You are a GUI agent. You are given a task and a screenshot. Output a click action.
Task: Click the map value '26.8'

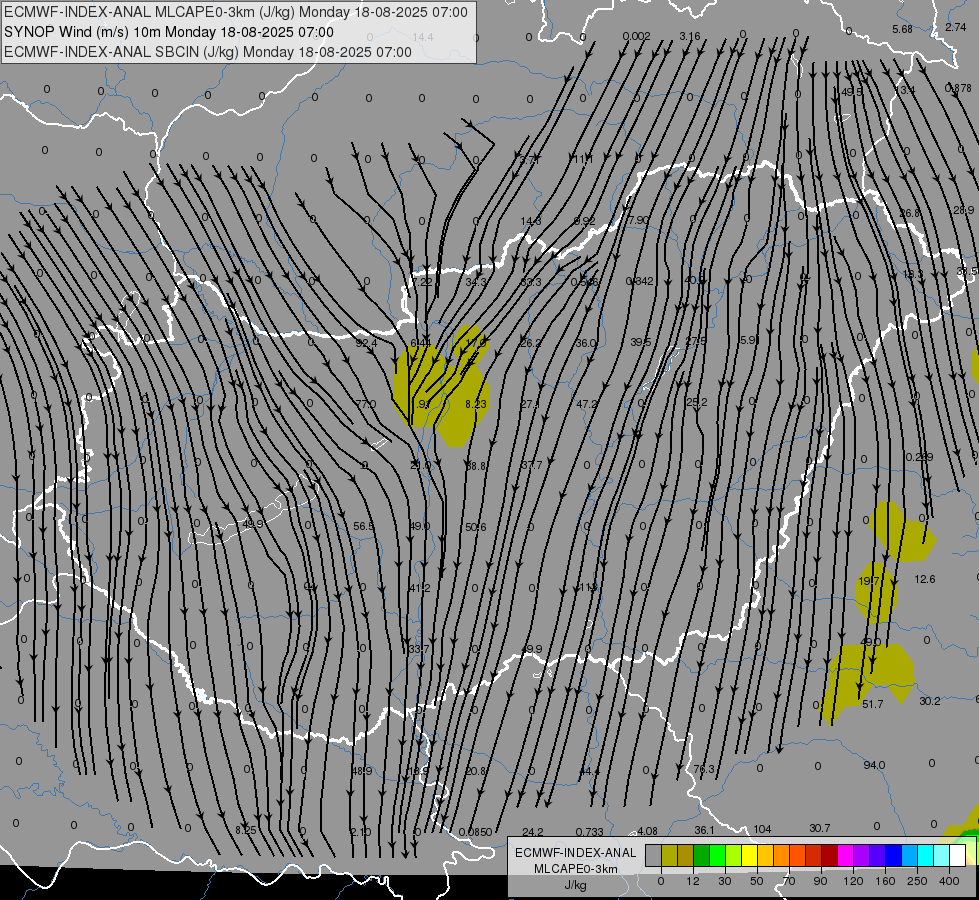coord(910,213)
